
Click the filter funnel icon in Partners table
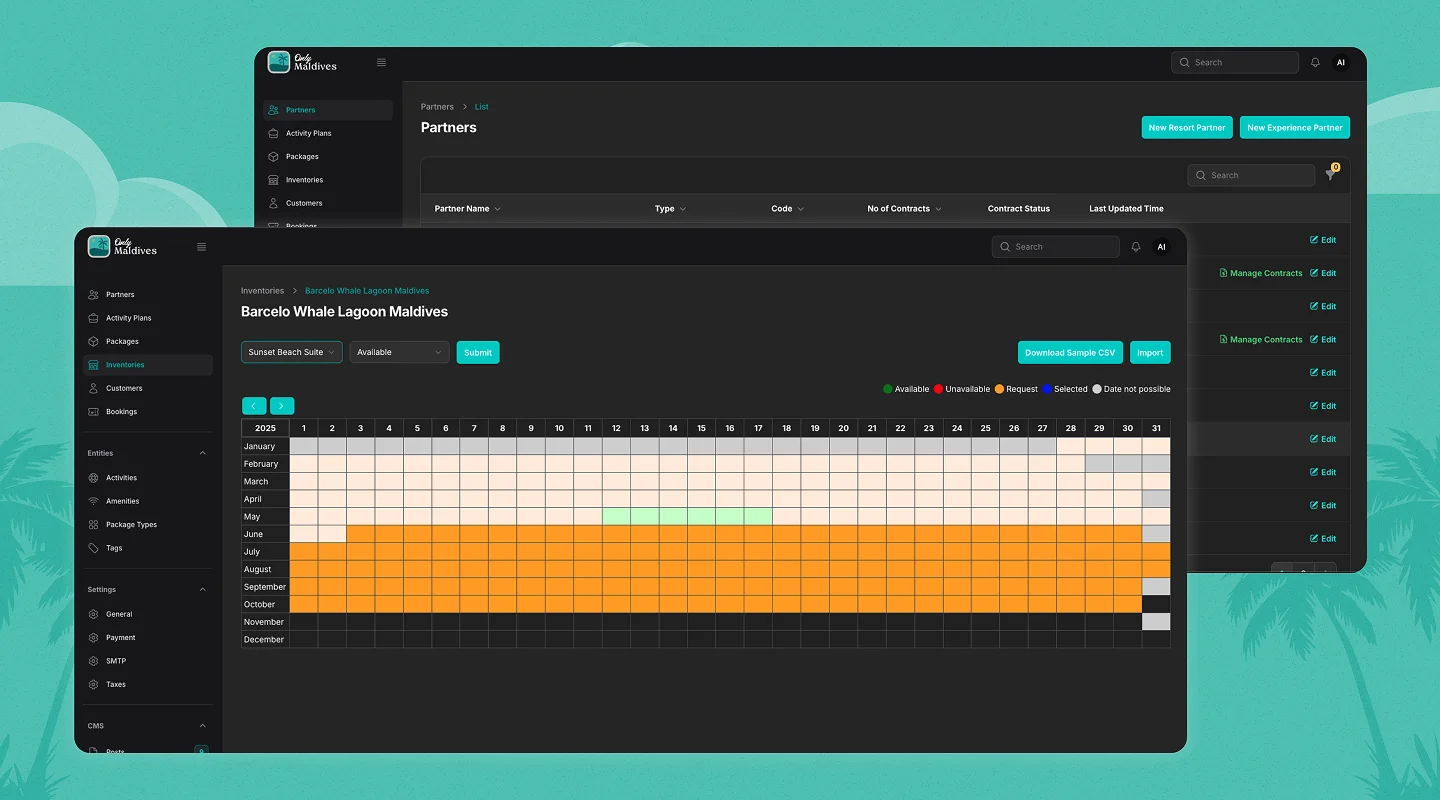coord(1330,175)
